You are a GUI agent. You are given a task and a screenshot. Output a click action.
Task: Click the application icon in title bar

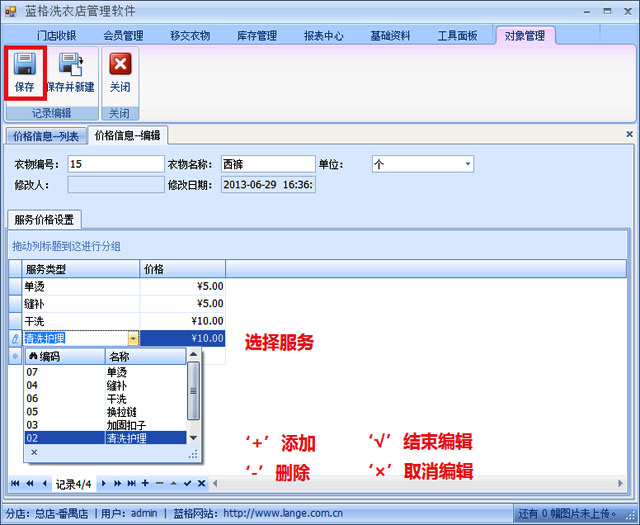click(11, 11)
